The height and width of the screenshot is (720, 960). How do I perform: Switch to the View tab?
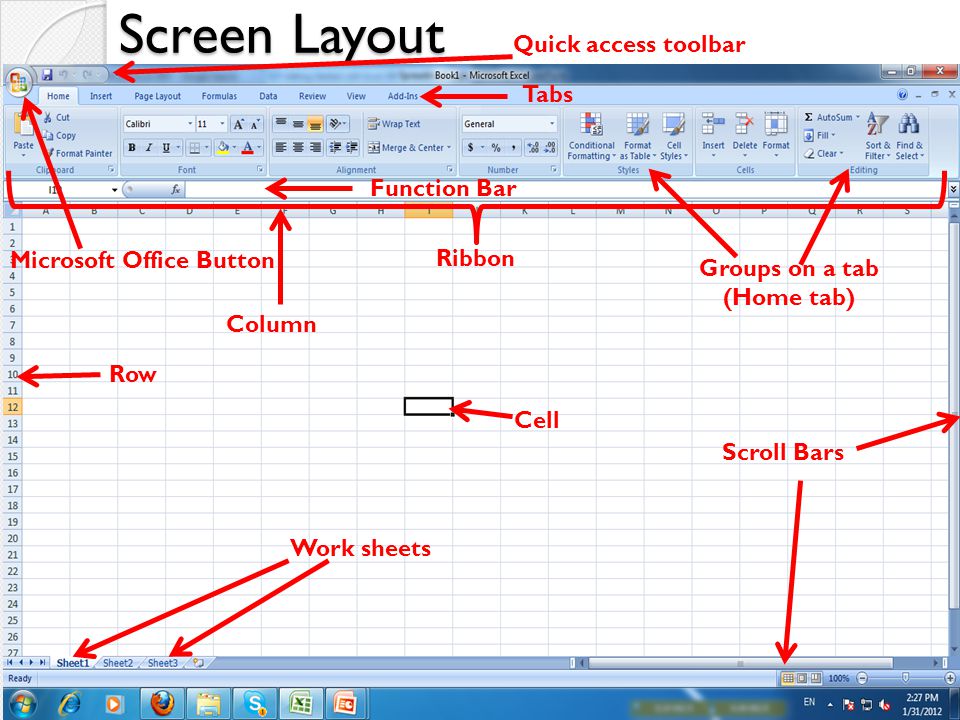point(356,96)
